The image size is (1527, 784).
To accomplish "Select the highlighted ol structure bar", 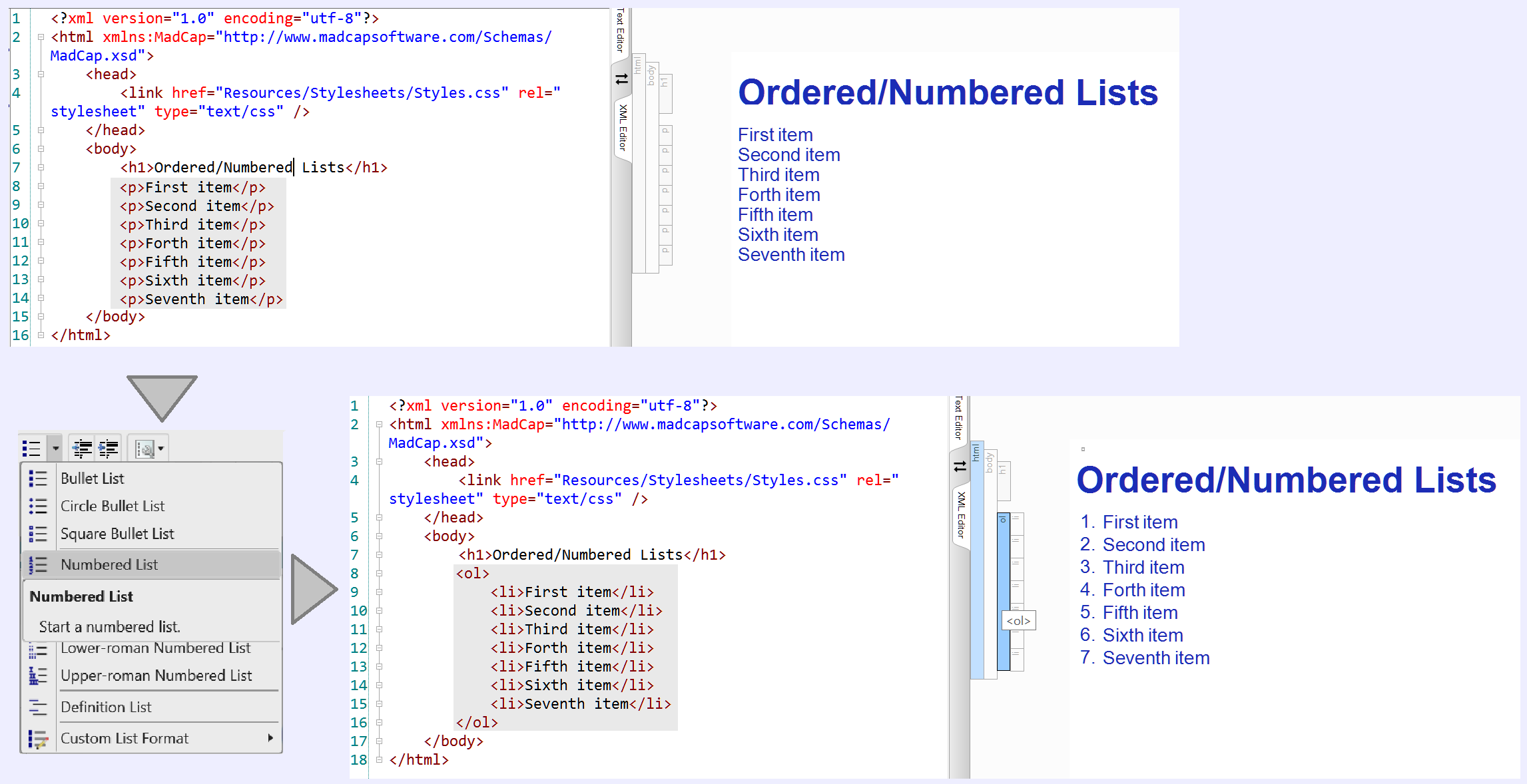I will click(x=1003, y=591).
